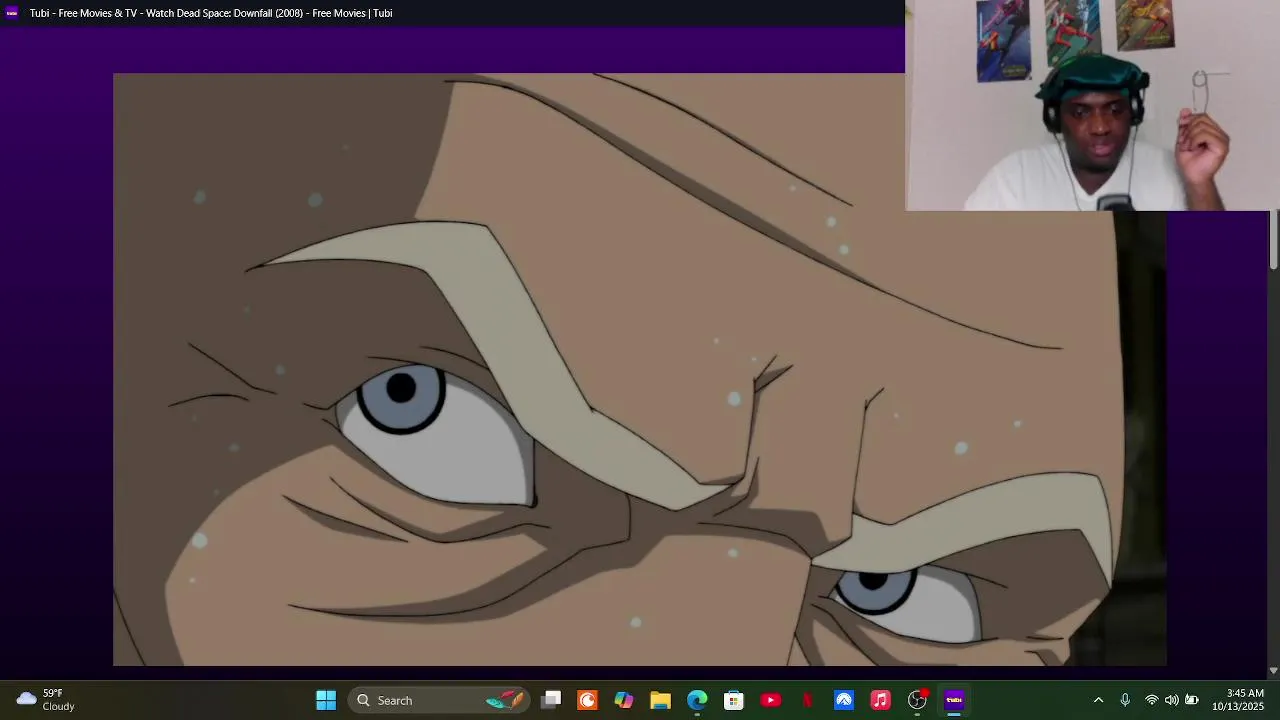
Task: Open OBS Studio from taskbar
Action: click(917, 700)
